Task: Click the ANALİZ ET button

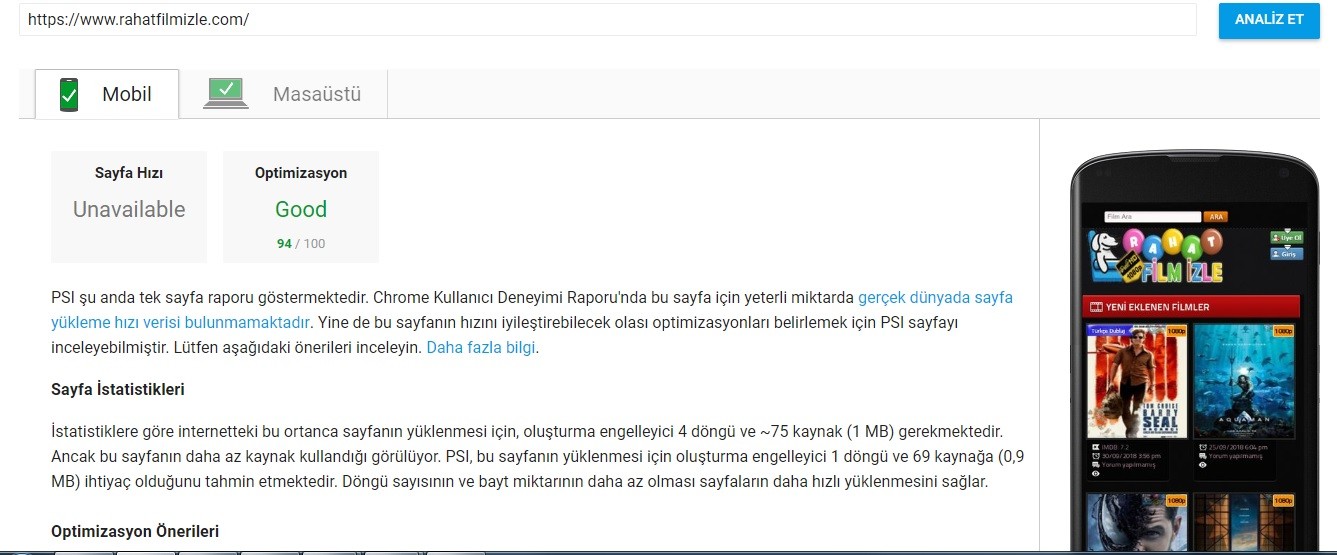Action: (x=1268, y=20)
